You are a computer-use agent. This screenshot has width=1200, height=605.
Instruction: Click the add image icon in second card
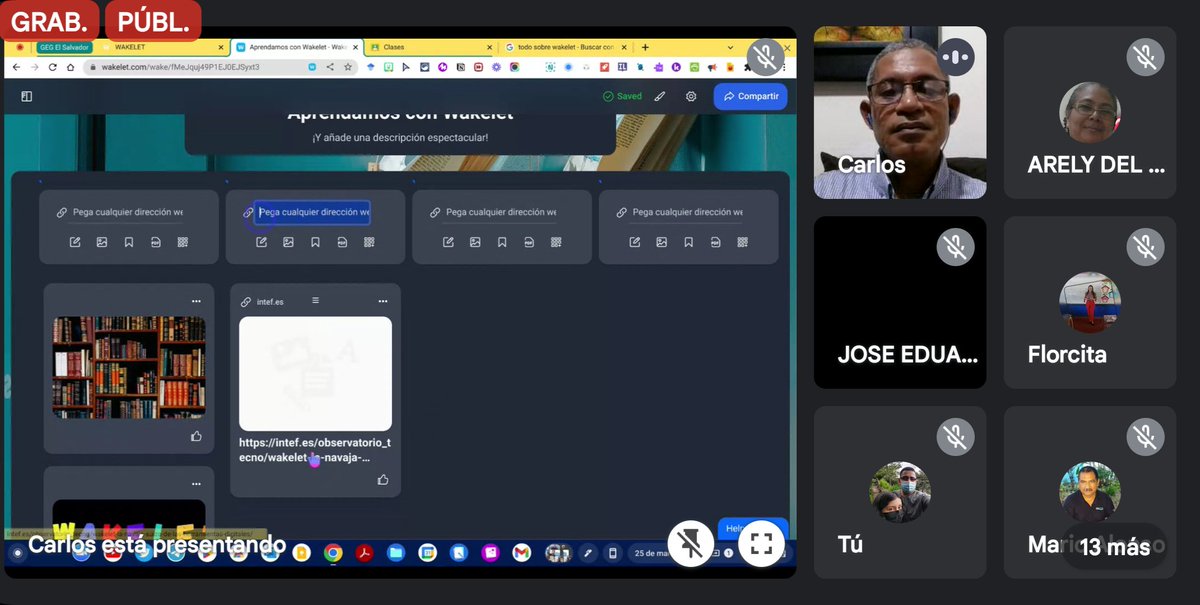click(x=289, y=242)
